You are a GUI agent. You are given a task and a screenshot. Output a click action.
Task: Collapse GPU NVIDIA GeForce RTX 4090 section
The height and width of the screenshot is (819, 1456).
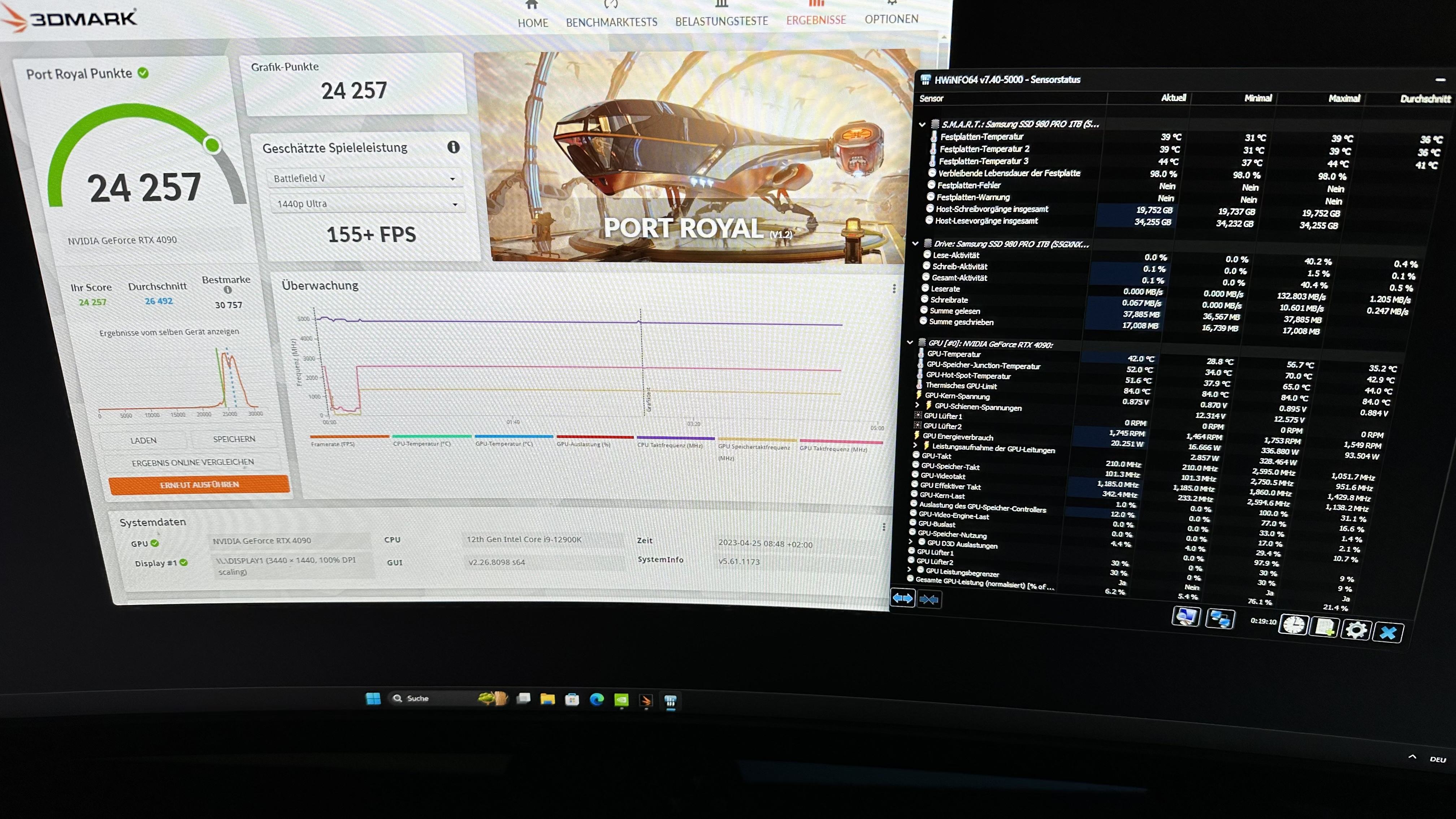909,343
